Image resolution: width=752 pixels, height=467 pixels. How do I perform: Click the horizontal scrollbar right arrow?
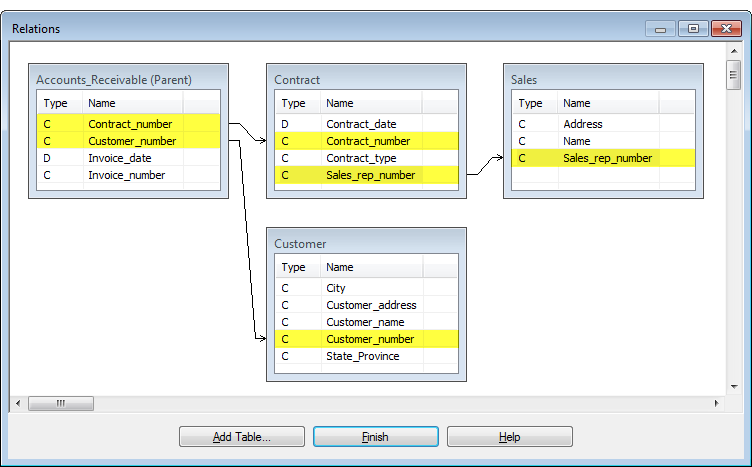pos(716,403)
